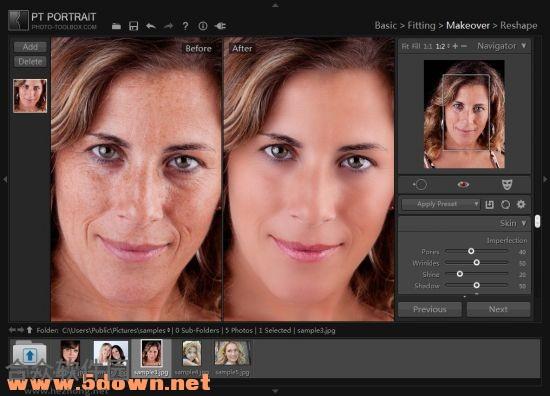Select the face thumbnail in left panel
The height and width of the screenshot is (396, 550).
[30, 96]
